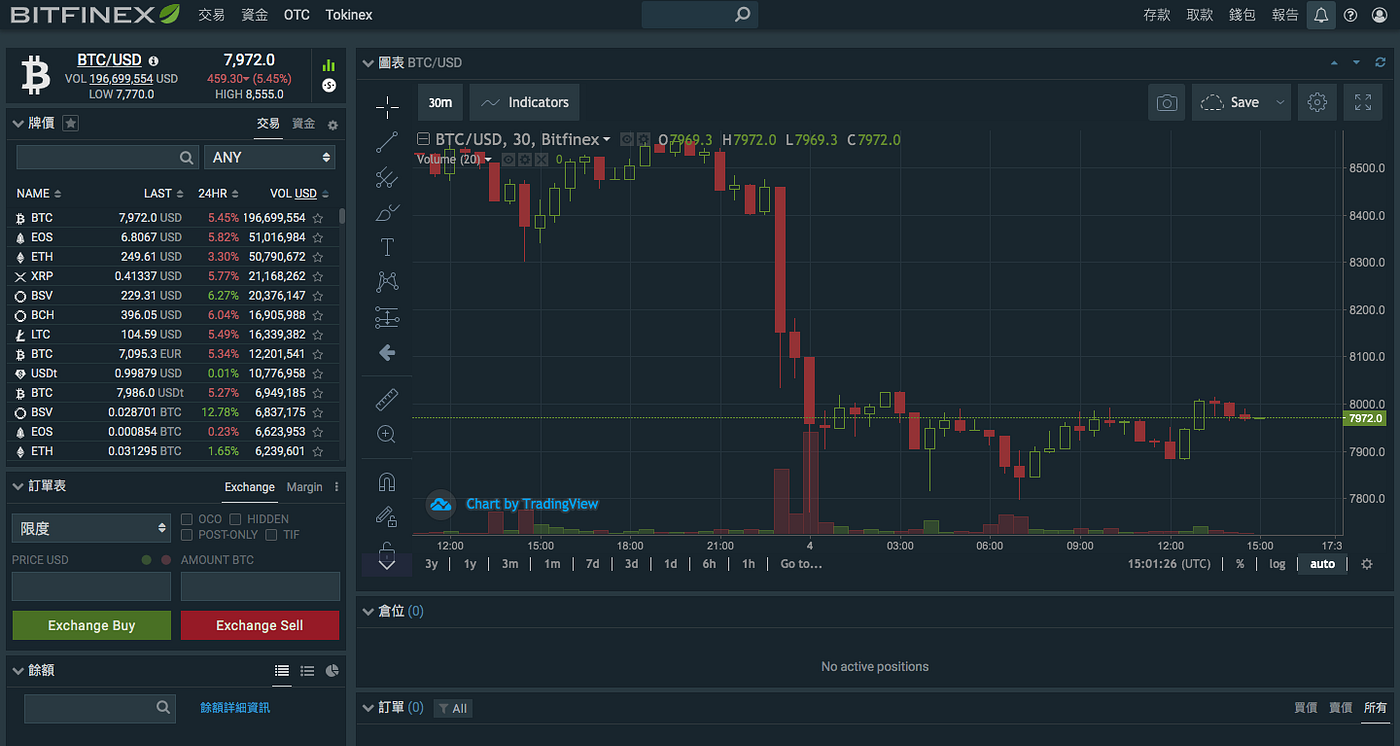Click the red ask price dot

click(166, 560)
